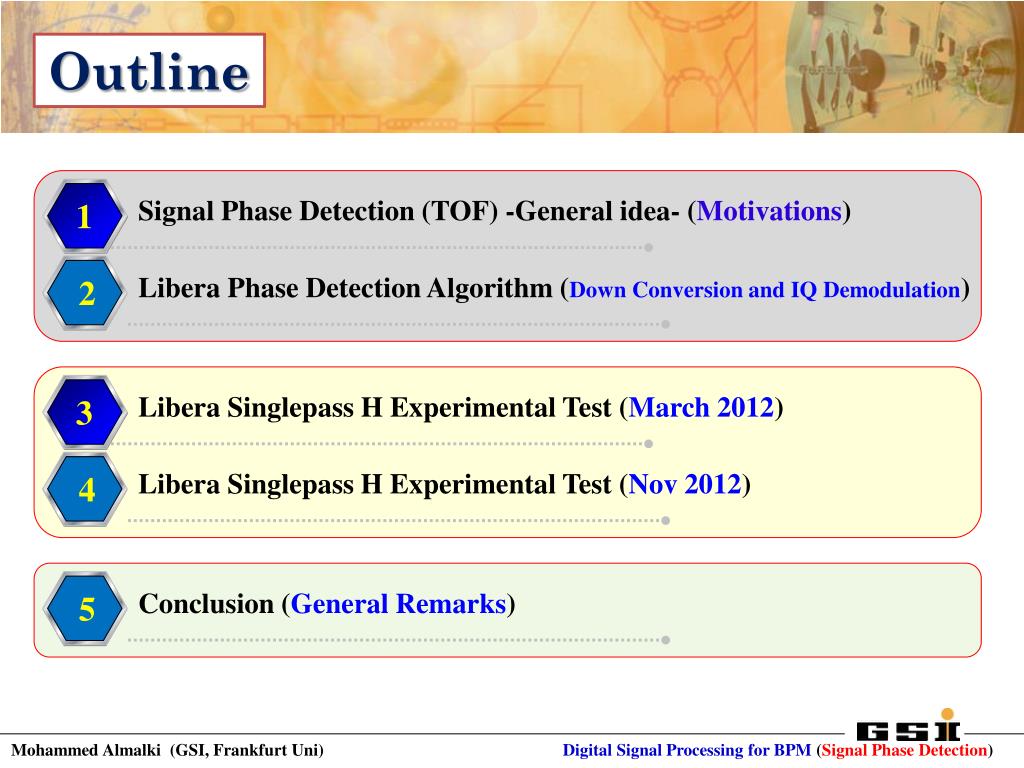Select 'Signal Phase Detection (TOF) -General idea-' text
1024x768 pixels.
(409, 212)
